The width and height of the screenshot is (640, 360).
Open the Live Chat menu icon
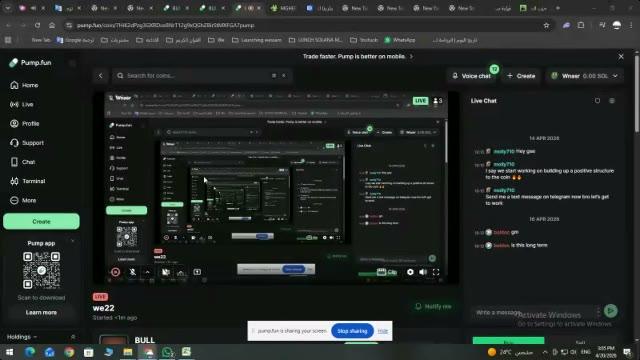coord(611,100)
